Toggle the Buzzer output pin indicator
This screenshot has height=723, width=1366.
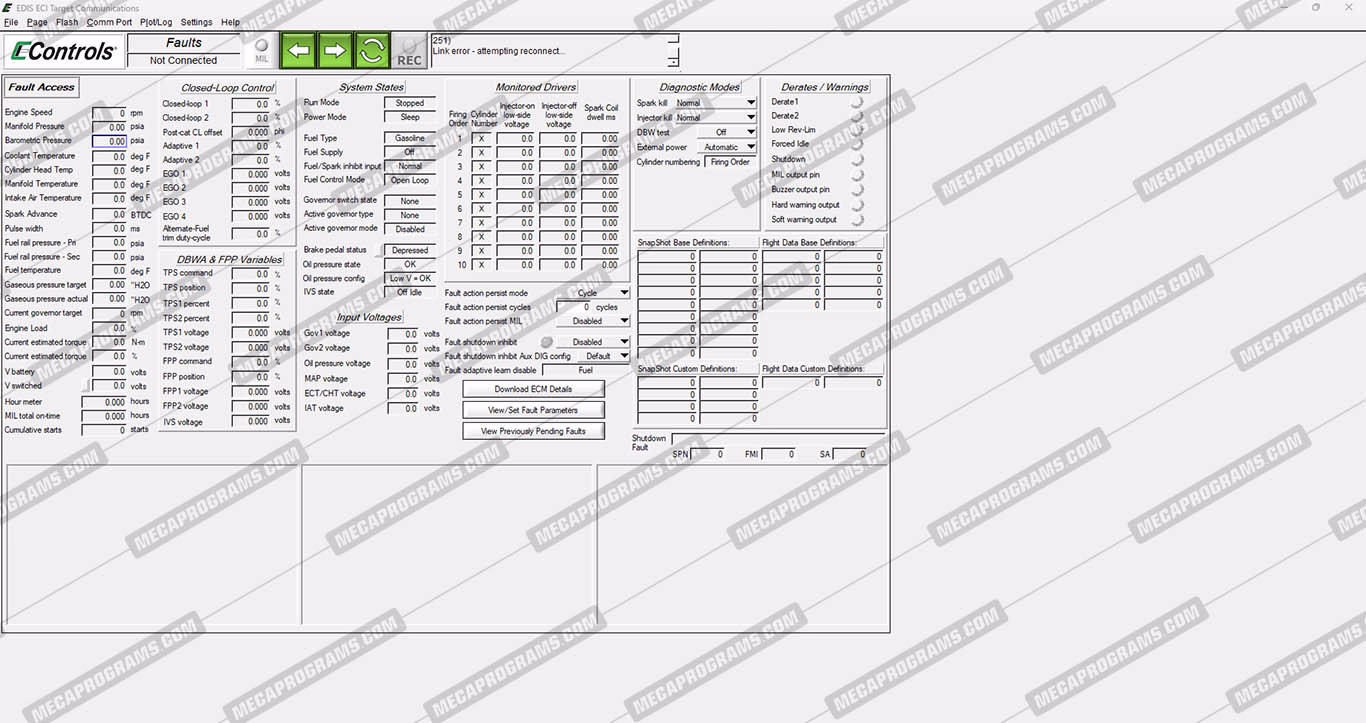(856, 190)
